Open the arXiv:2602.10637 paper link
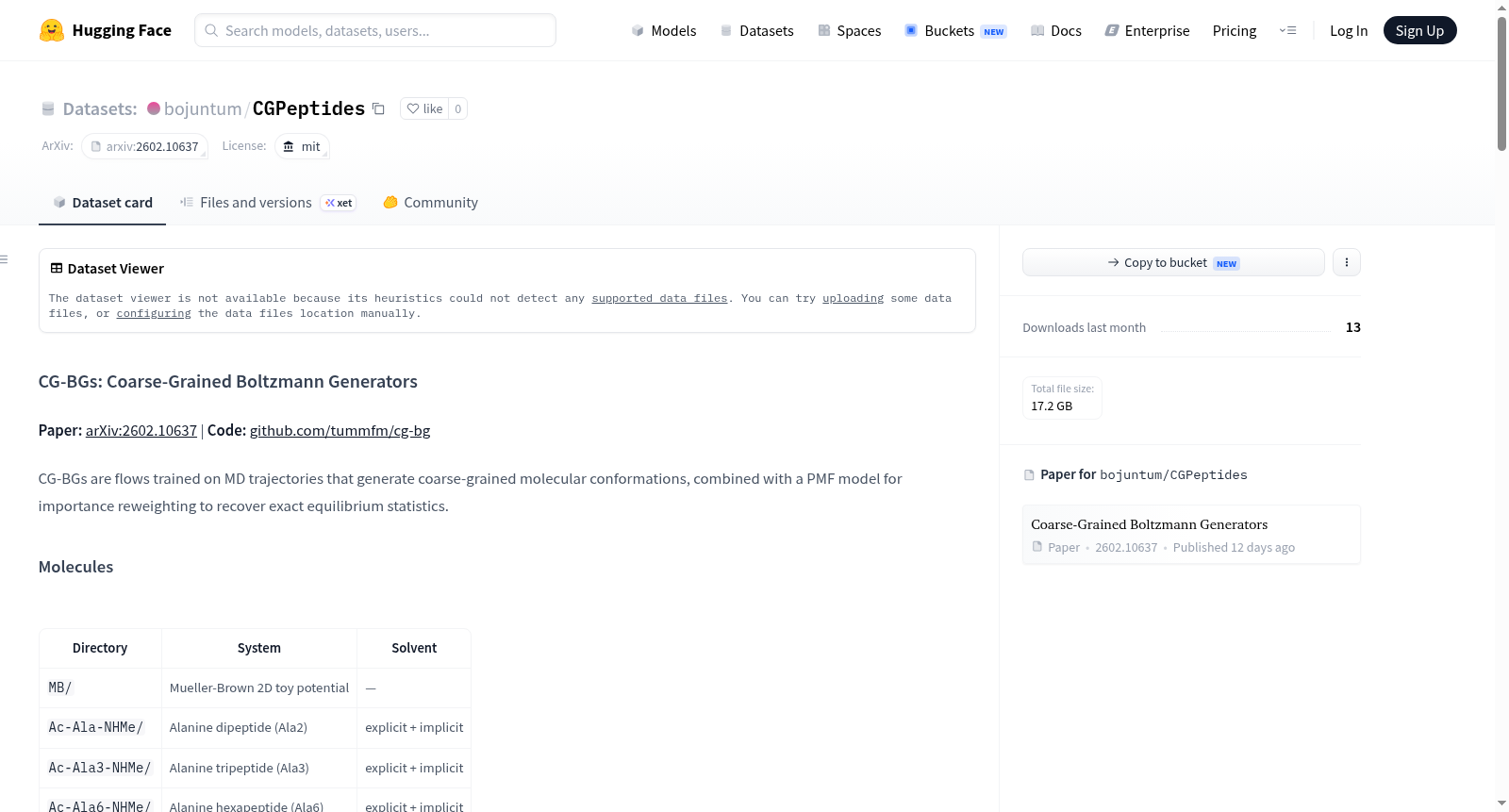 coord(141,430)
